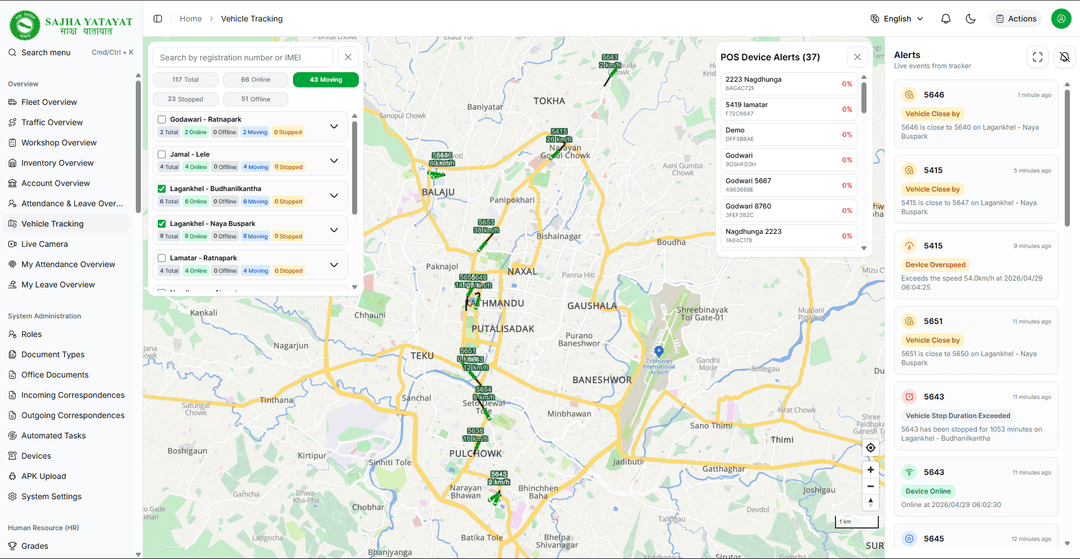Check the Lamatar - Ratnapark route
Viewport: 1080px width, 559px height.
162,257
